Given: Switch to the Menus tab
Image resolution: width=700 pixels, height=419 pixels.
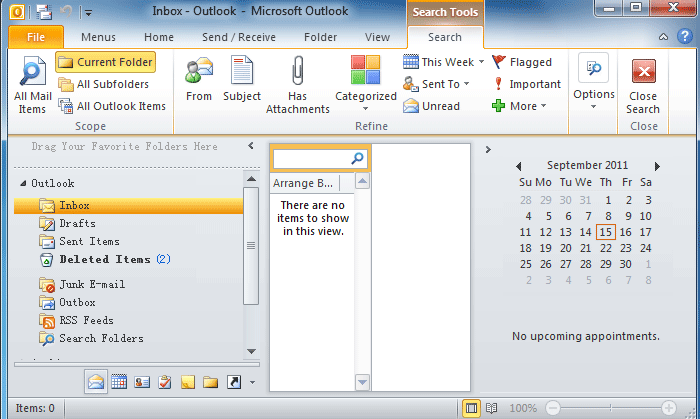Looking at the screenshot, I should [98, 37].
